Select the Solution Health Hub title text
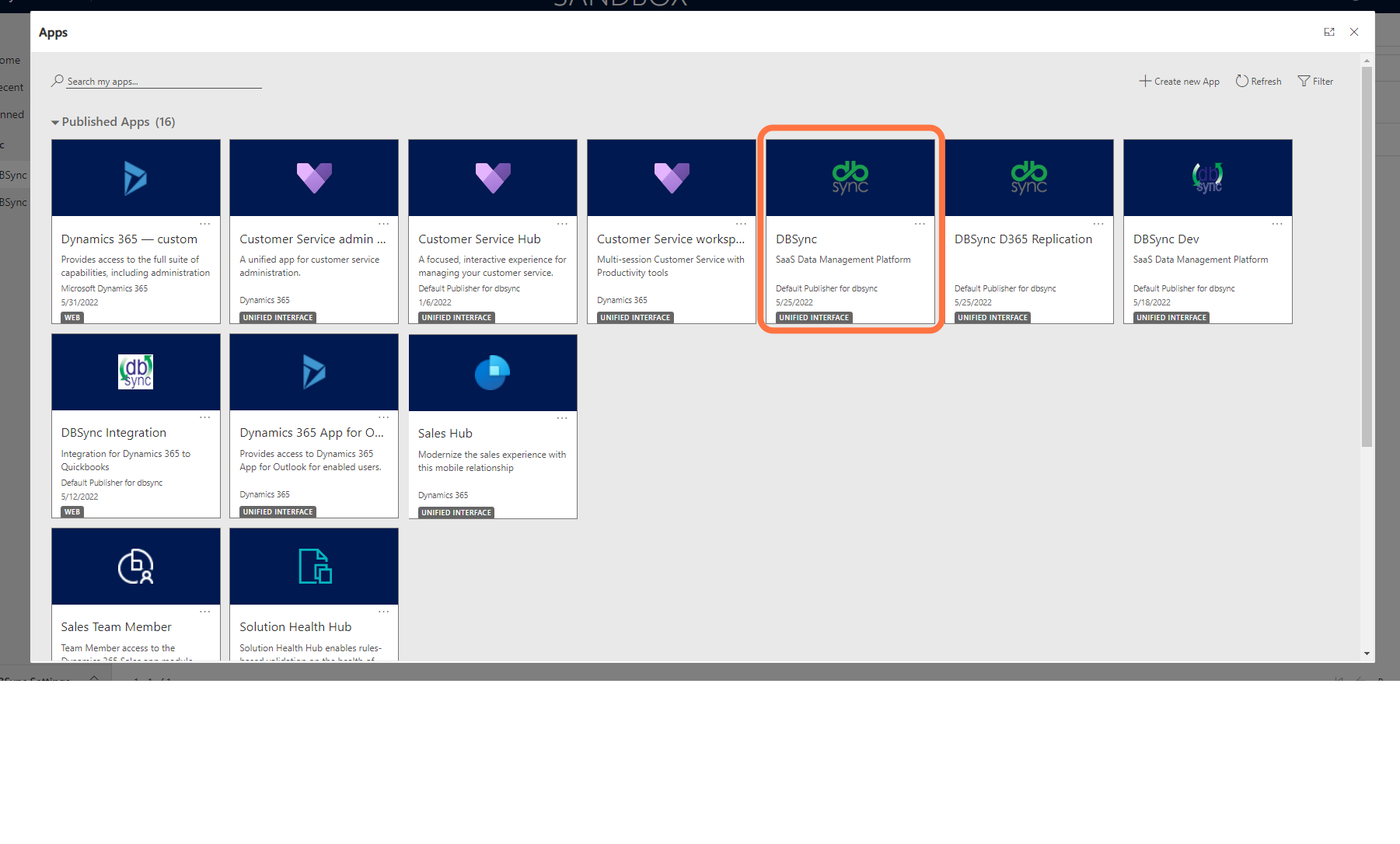The height and width of the screenshot is (844, 1400). coord(295,627)
